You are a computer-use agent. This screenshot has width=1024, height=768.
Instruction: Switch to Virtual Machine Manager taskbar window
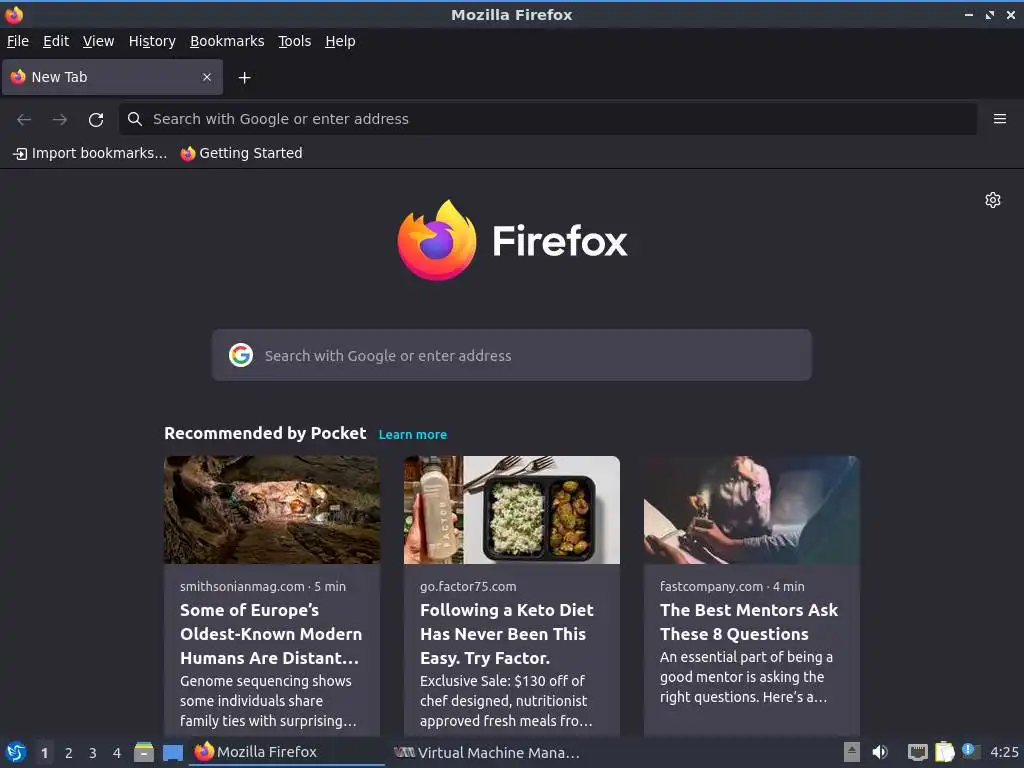click(x=487, y=752)
